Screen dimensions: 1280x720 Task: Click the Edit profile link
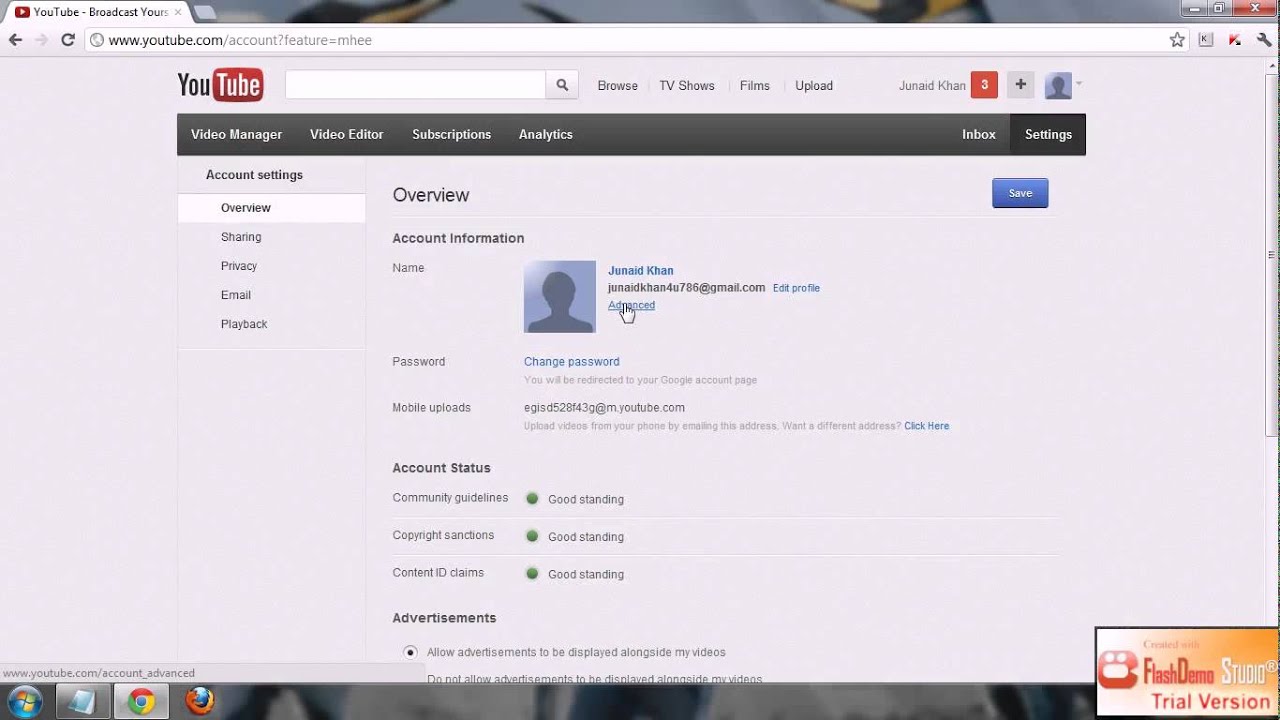click(796, 288)
